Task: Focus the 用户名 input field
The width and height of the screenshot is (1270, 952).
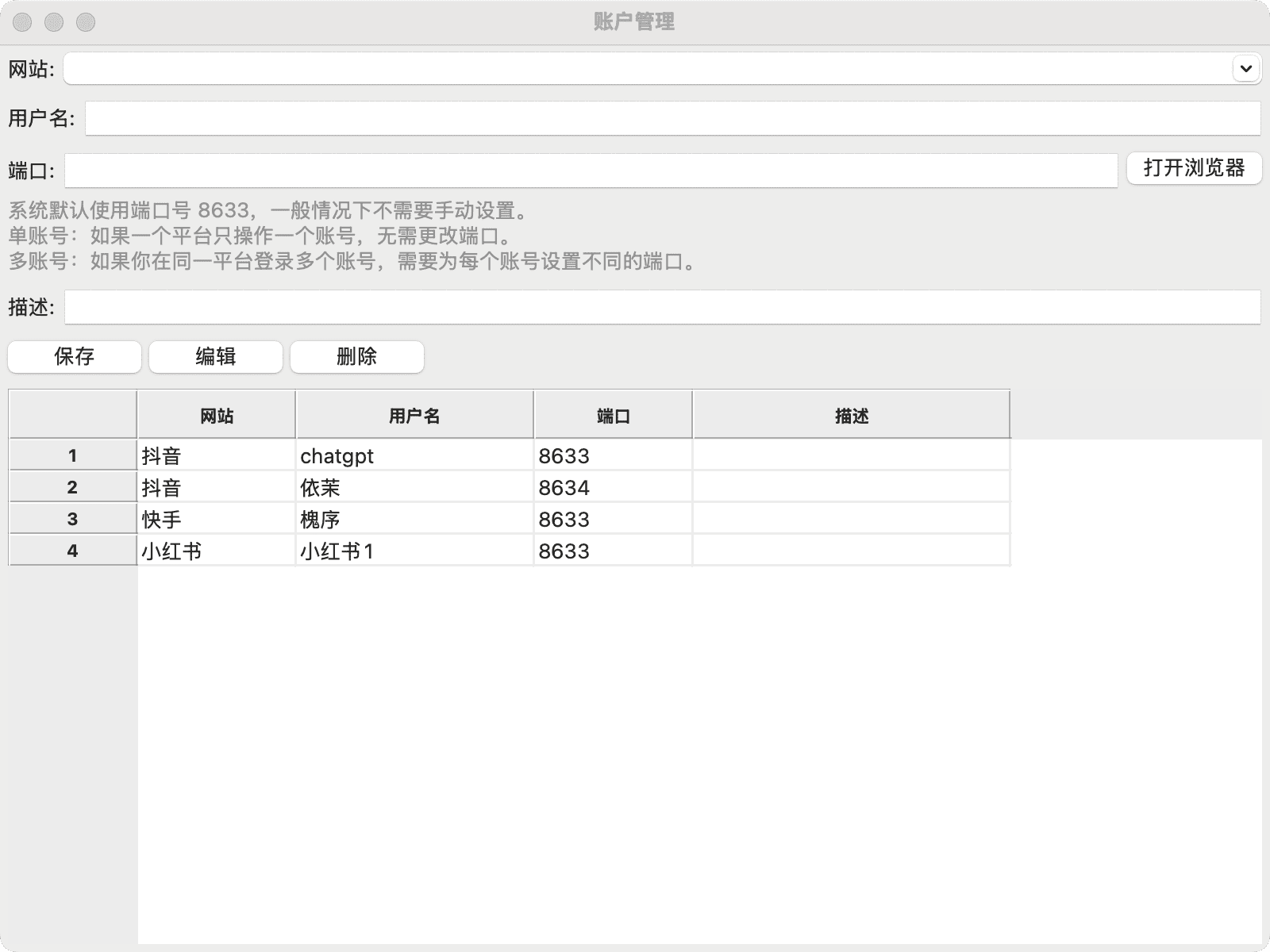Action: (x=672, y=118)
